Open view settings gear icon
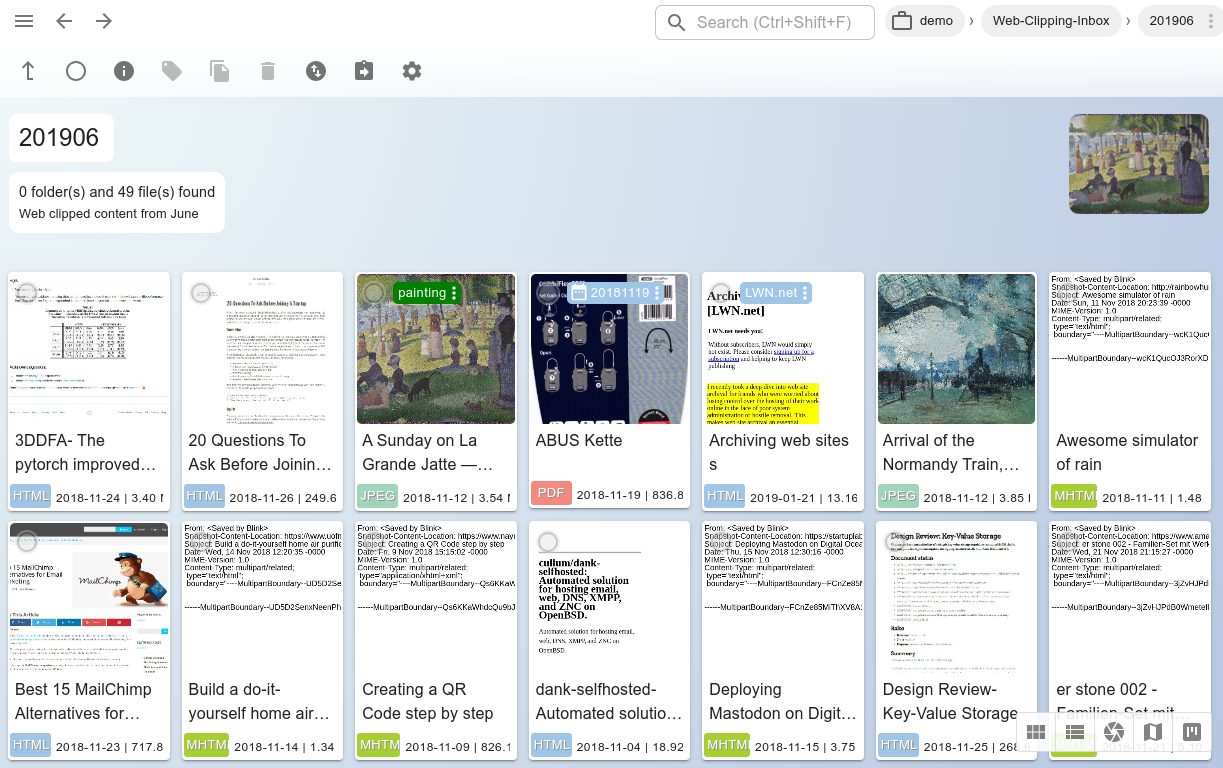Screen dimensions: 1223x768 pos(412,71)
